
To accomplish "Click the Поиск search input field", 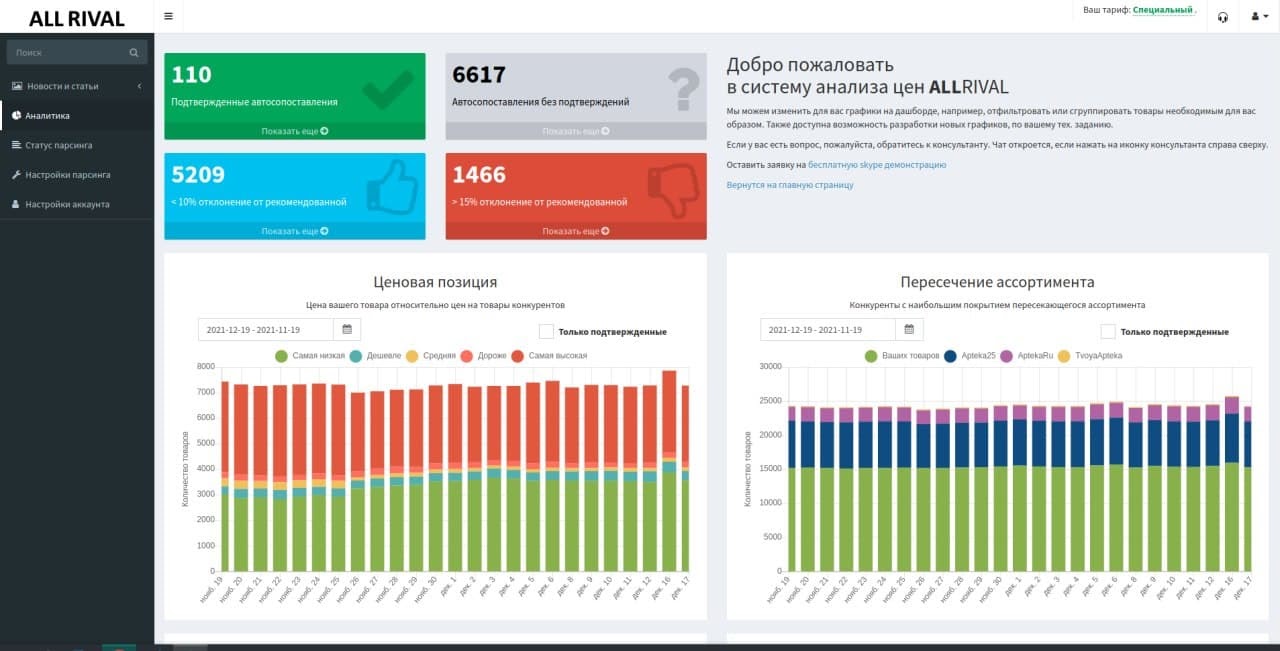I will (68, 52).
